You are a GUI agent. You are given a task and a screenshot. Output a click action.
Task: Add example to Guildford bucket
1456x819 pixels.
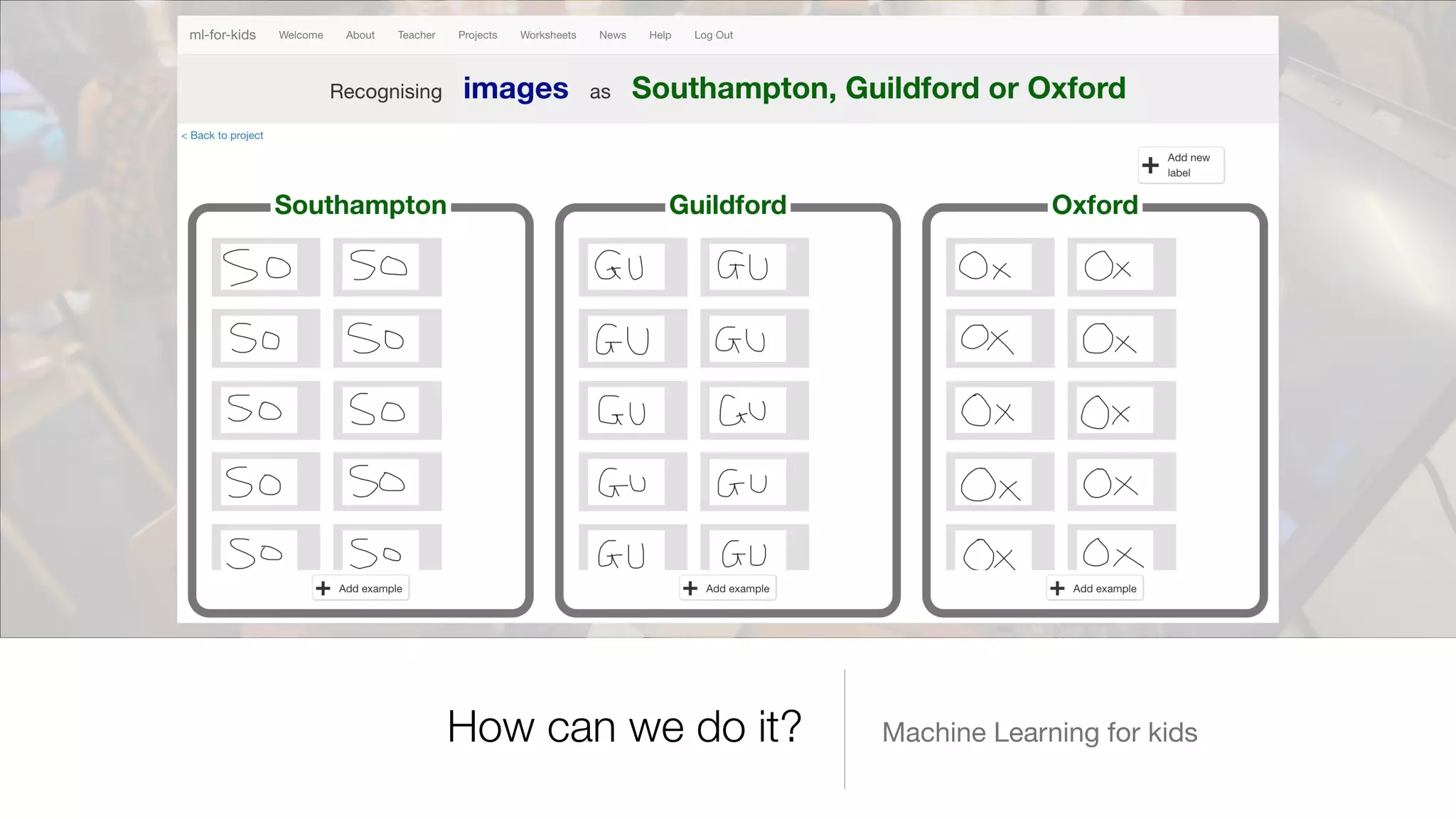[x=728, y=588]
